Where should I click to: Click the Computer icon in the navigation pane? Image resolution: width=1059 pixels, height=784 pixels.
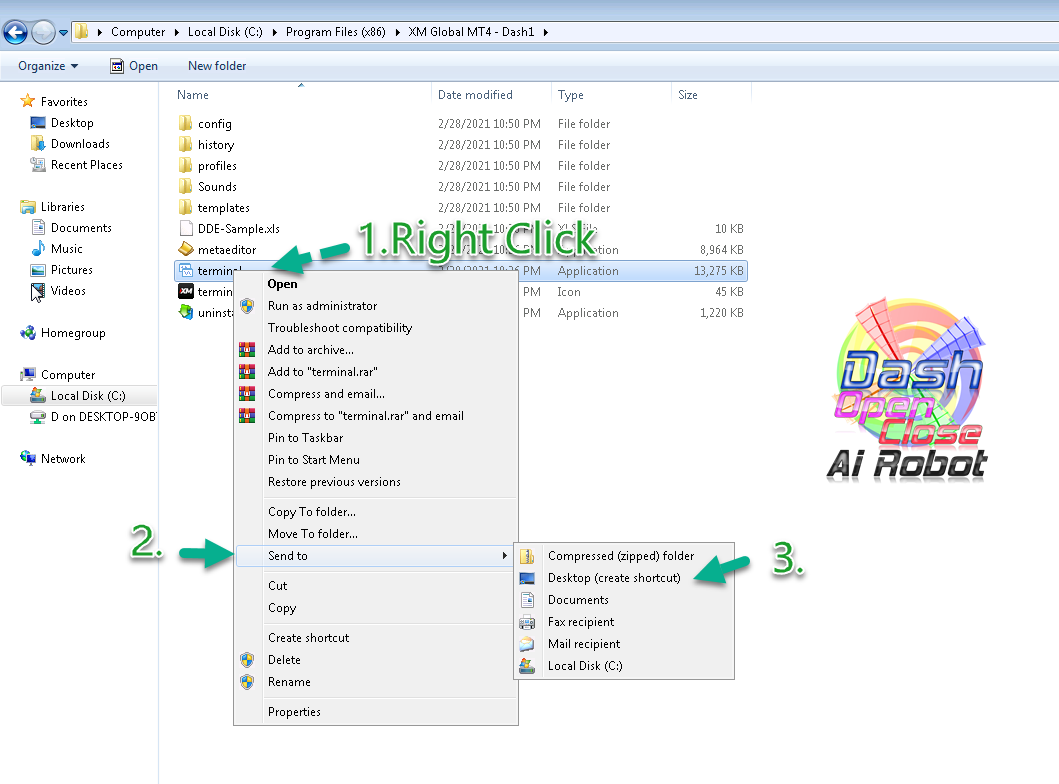pyautogui.click(x=28, y=374)
